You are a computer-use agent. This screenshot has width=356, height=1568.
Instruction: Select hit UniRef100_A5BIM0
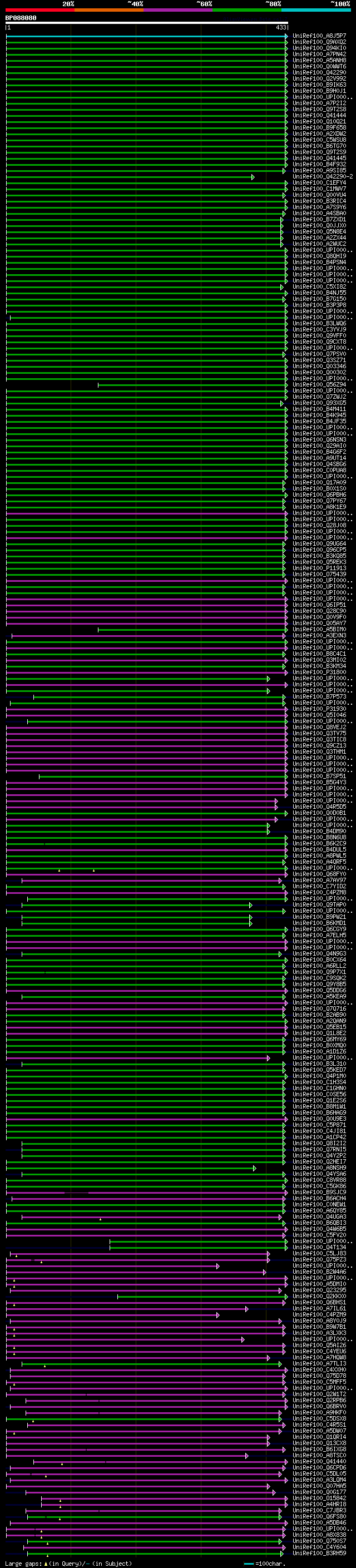point(319,630)
